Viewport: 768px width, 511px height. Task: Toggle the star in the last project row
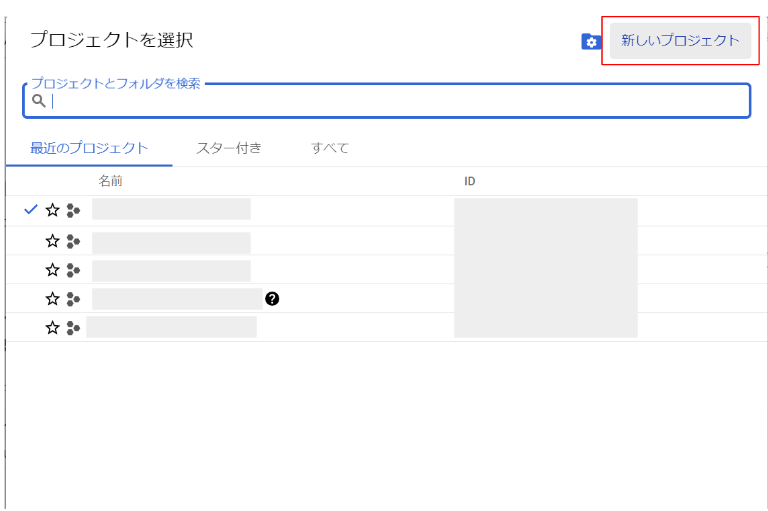52,328
